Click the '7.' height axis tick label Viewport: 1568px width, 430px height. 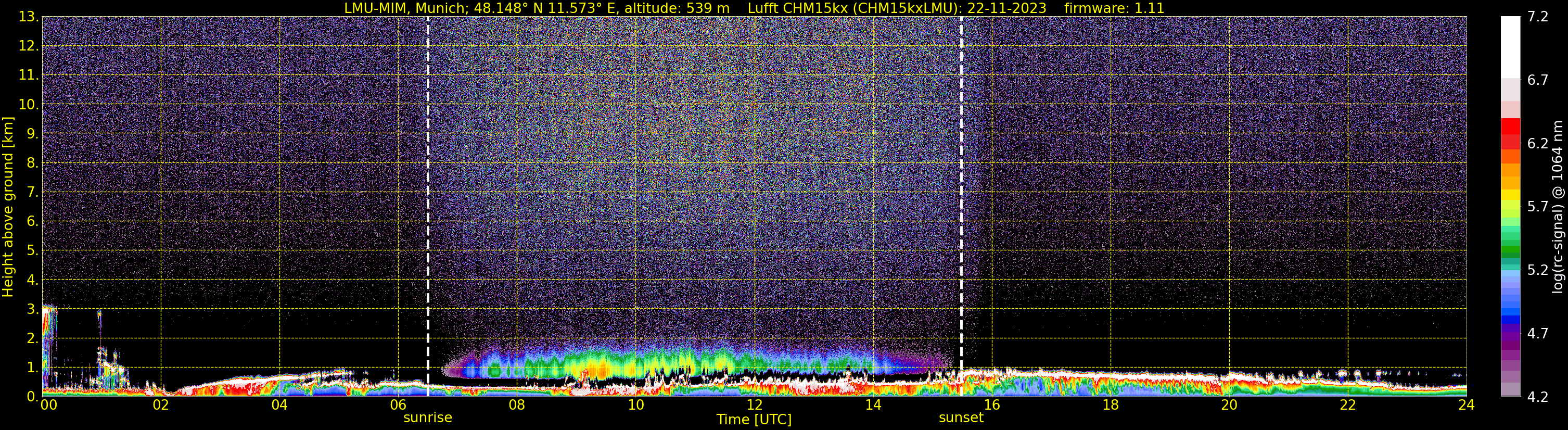pyautogui.click(x=33, y=192)
